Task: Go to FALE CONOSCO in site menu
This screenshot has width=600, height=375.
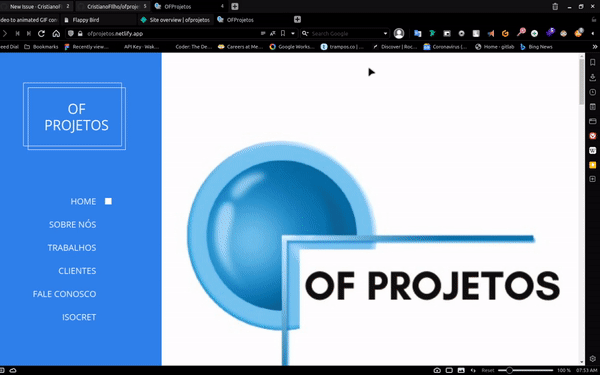Action: coord(64,294)
